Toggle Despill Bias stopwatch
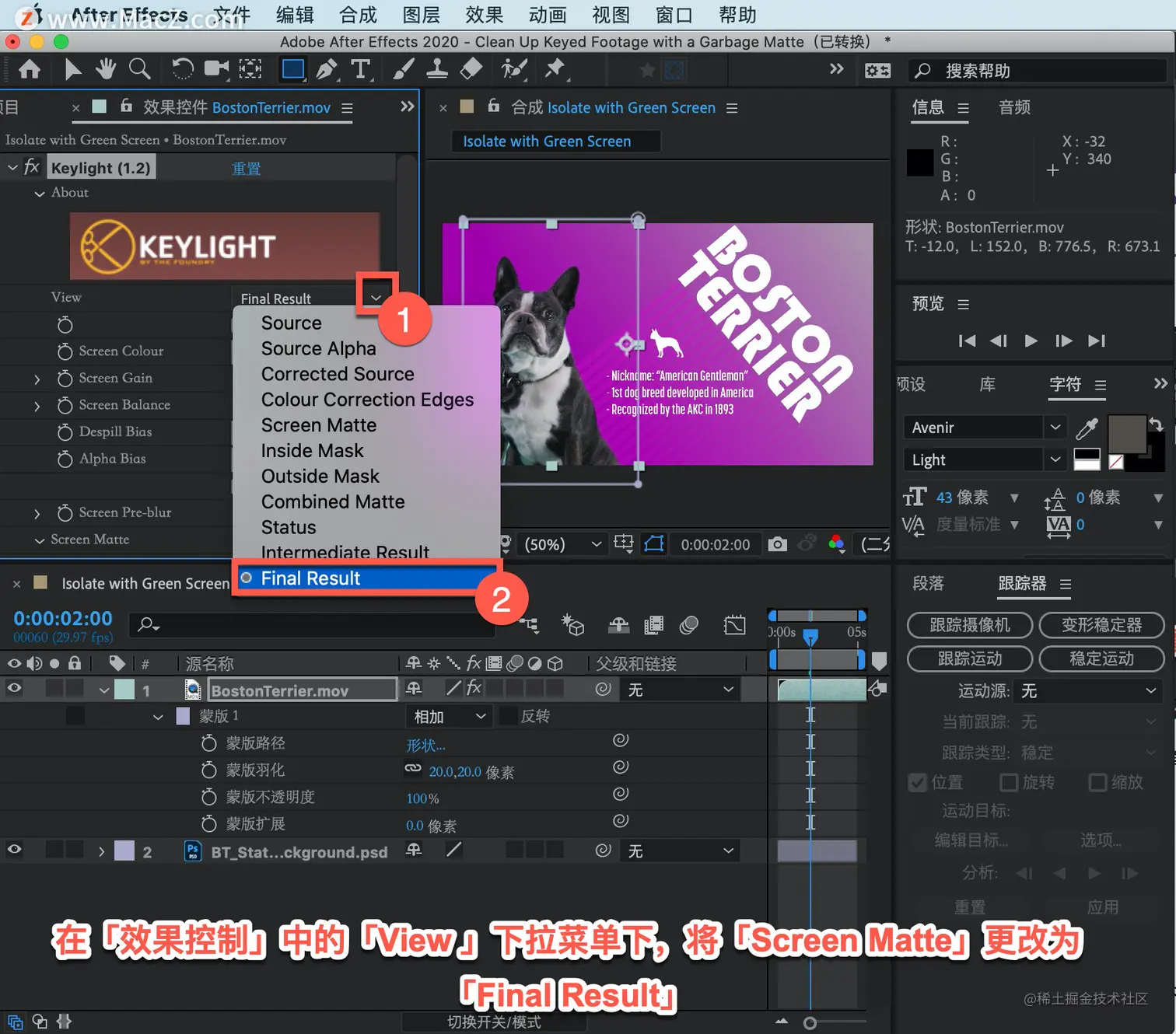 coord(65,432)
